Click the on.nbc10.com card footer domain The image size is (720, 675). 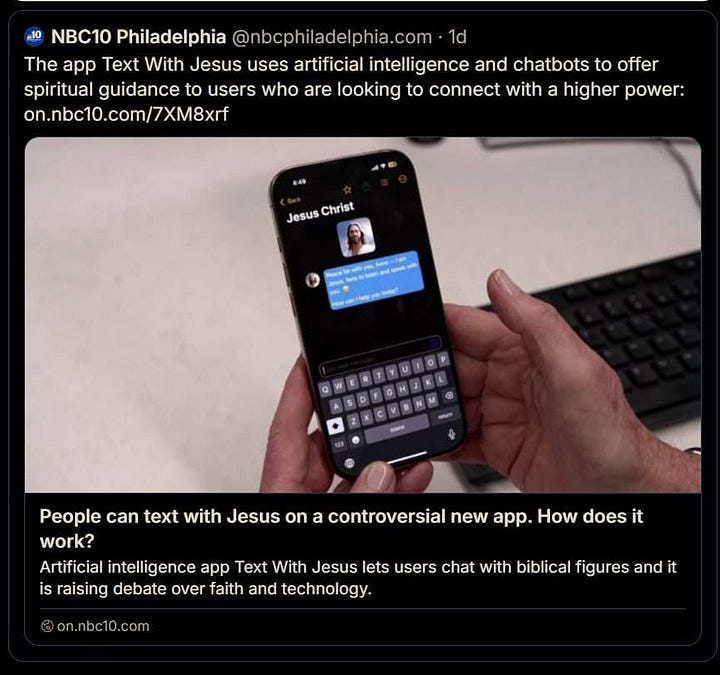click(x=103, y=626)
